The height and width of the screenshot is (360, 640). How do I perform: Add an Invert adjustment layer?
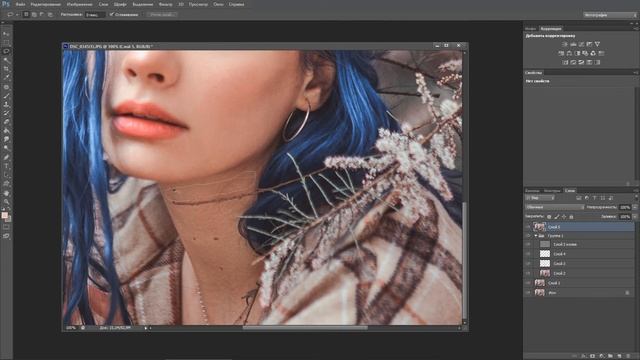(x=565, y=62)
